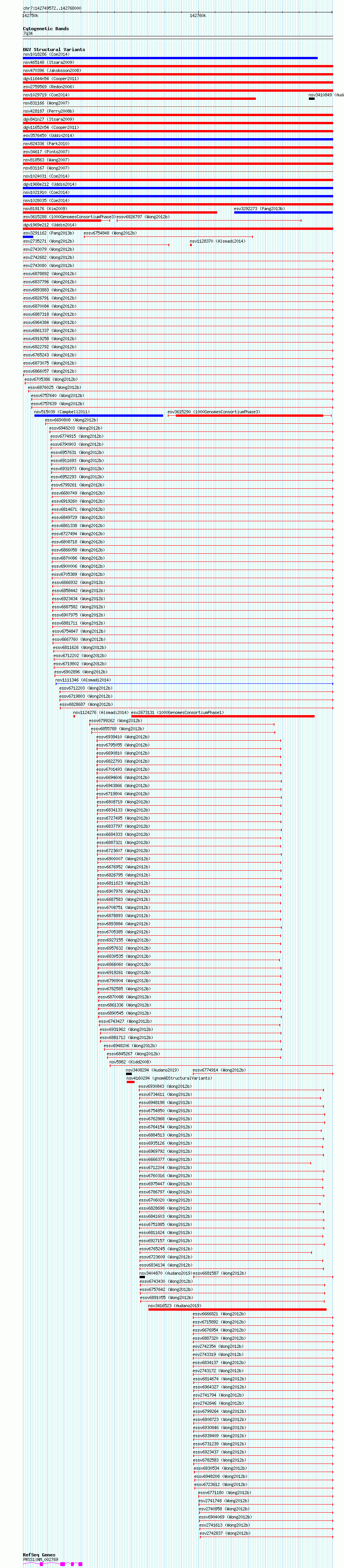Click label essv6705386 (Wong2012b)

[51, 379]
